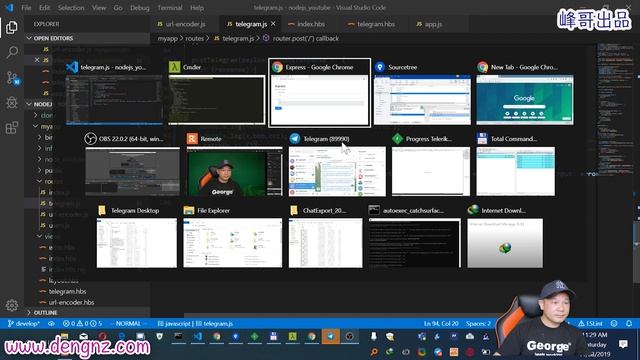This screenshot has height=360, width=640.
Task: Open the notifications bell in status bar
Action: [x=629, y=324]
